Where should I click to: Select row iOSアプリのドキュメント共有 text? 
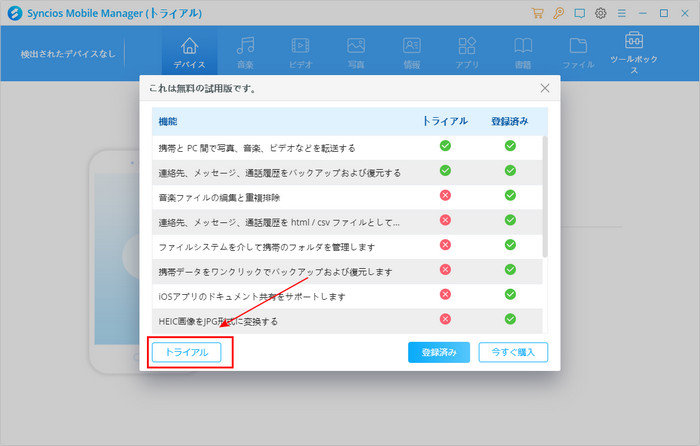[252, 297]
